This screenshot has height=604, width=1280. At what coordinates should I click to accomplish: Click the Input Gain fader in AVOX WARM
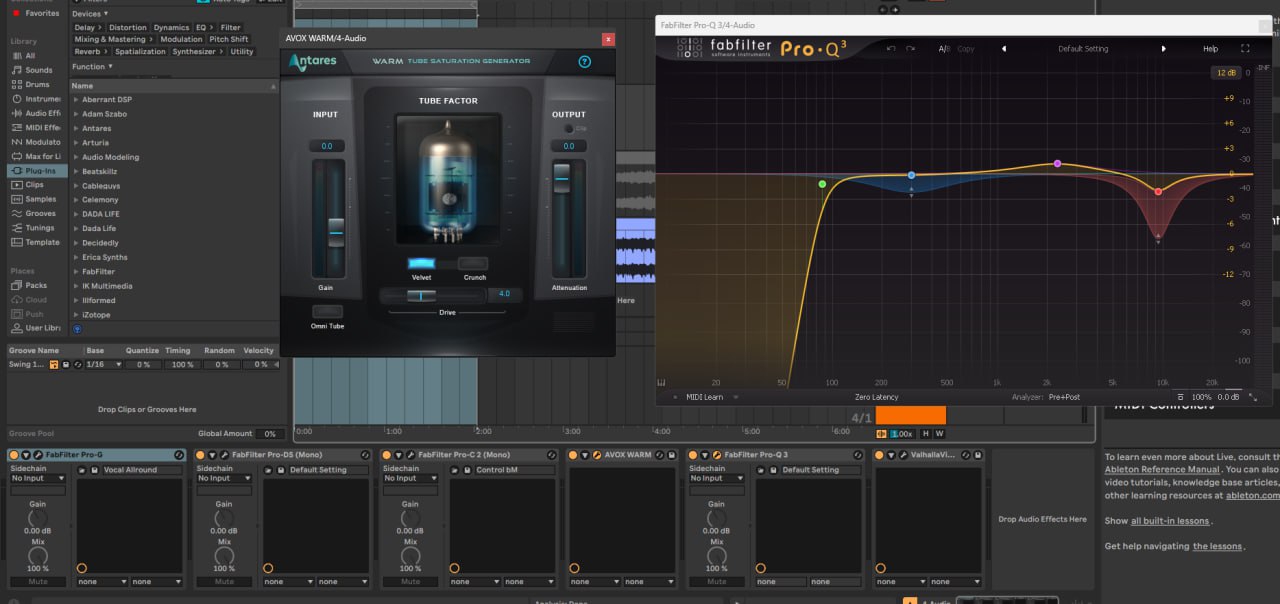point(336,233)
